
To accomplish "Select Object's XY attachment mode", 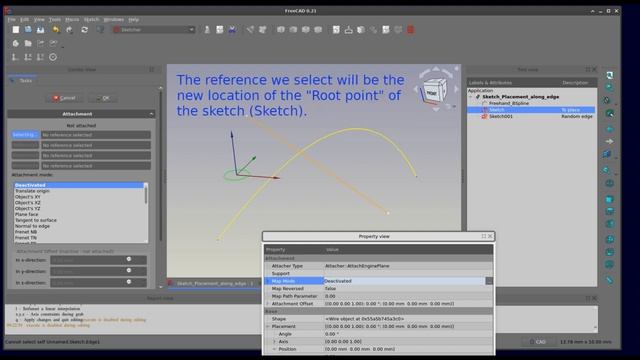I will coord(28,197).
